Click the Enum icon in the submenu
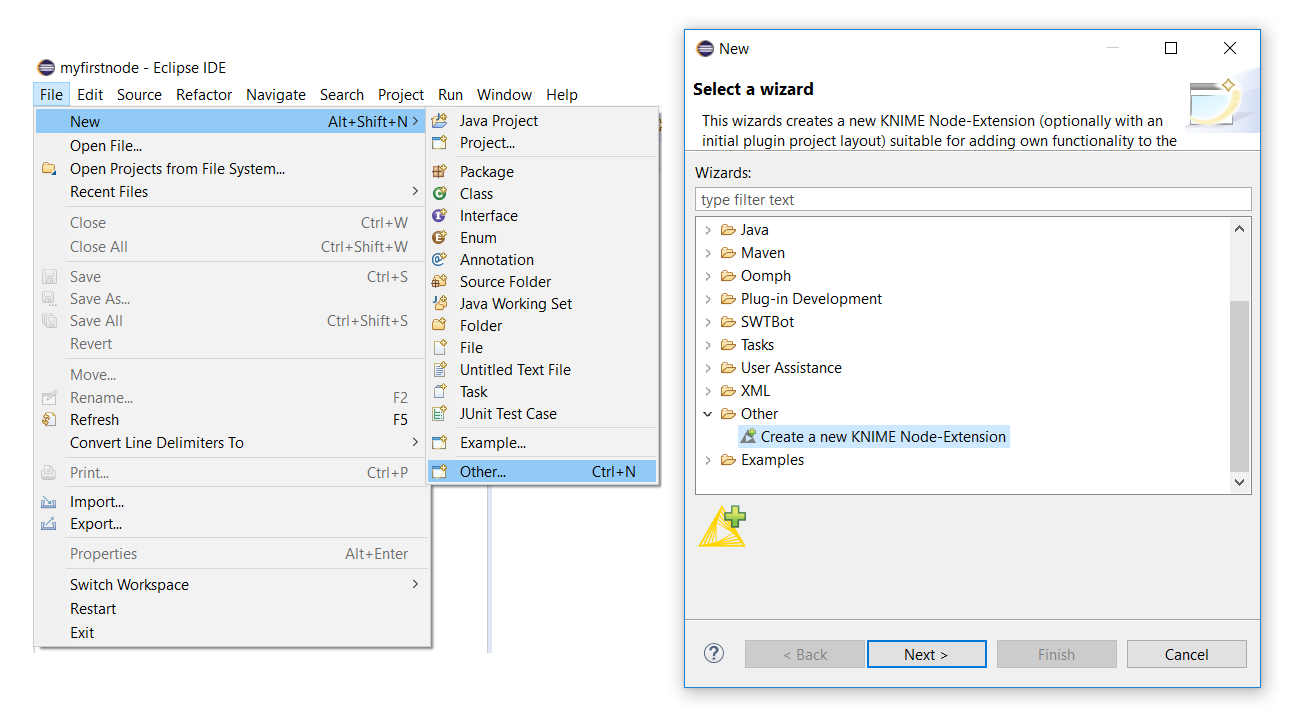The width and height of the screenshot is (1301, 722). coord(439,238)
